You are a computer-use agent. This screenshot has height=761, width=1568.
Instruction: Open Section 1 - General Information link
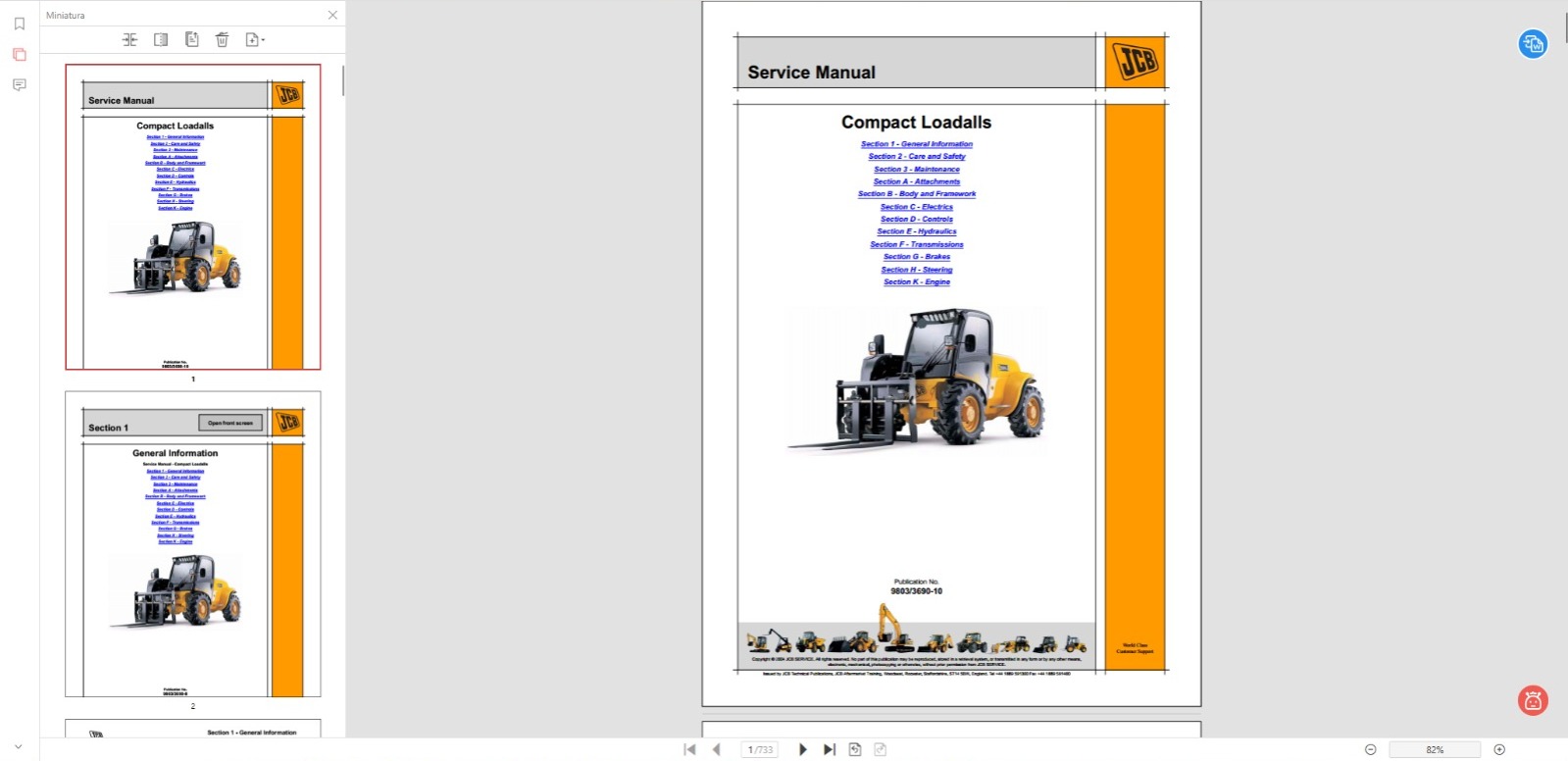(917, 144)
